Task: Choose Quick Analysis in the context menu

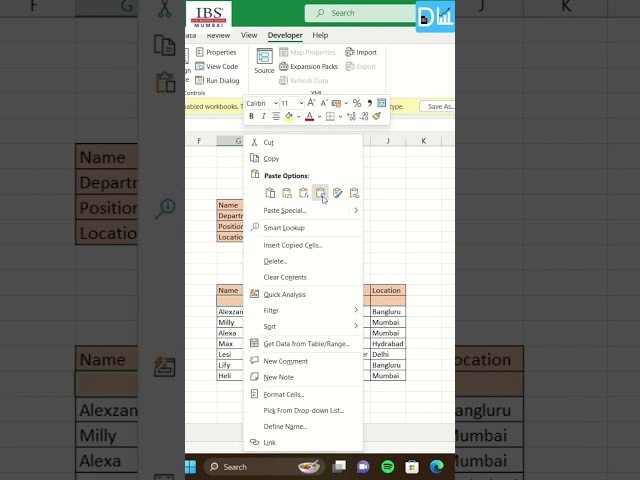Action: pos(303,294)
